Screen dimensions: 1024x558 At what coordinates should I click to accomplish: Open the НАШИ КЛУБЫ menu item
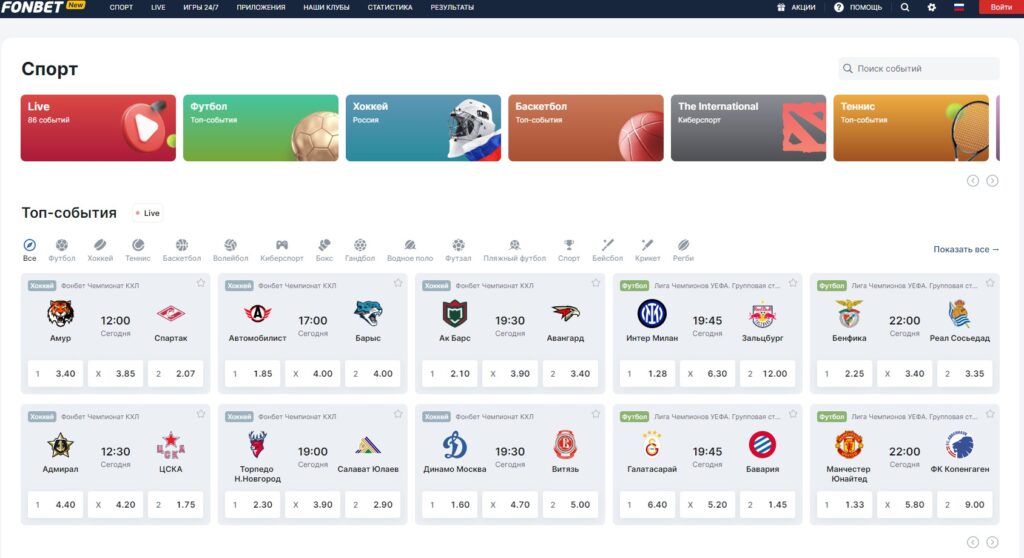327,7
